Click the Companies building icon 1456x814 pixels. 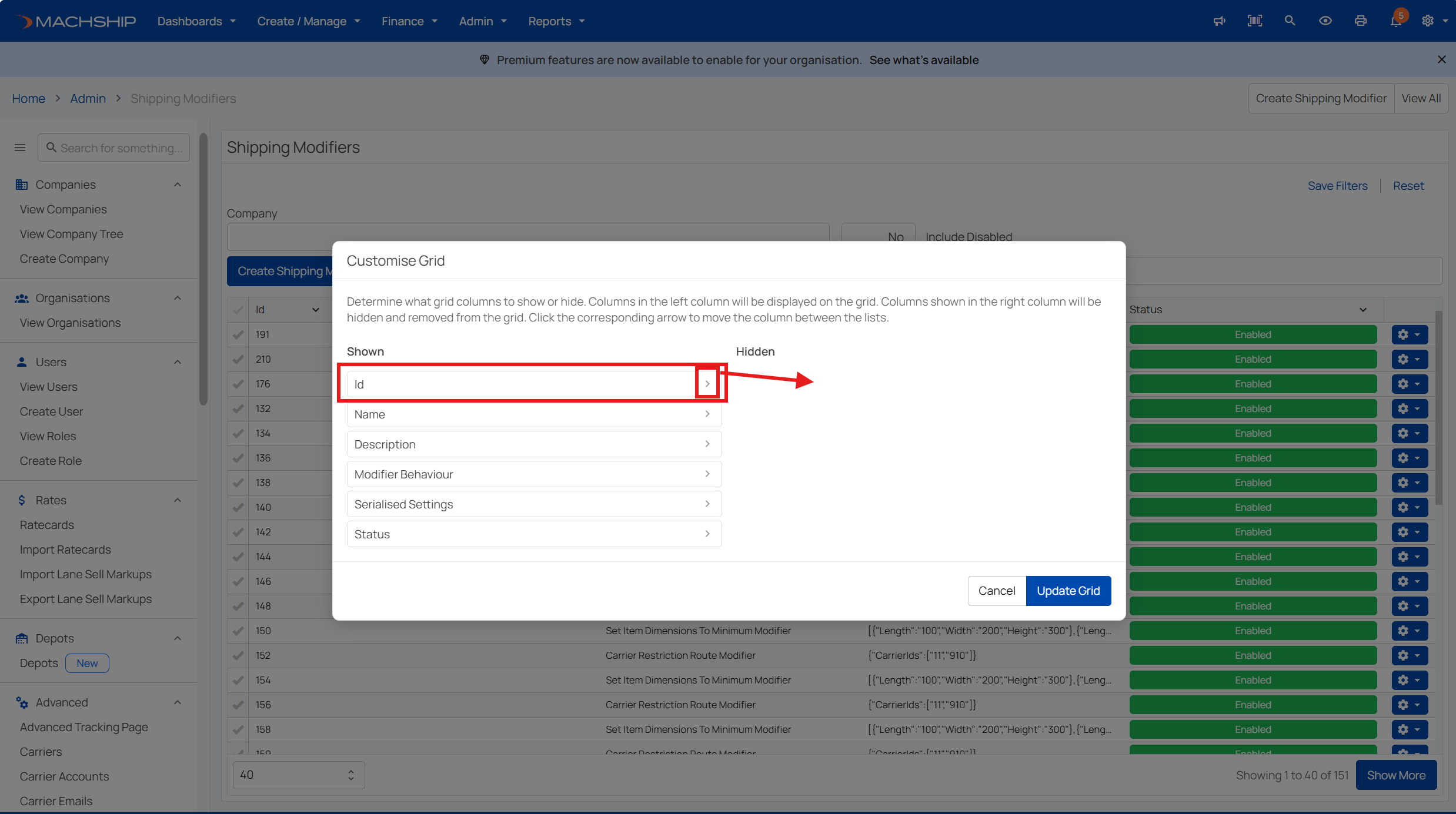(22, 185)
